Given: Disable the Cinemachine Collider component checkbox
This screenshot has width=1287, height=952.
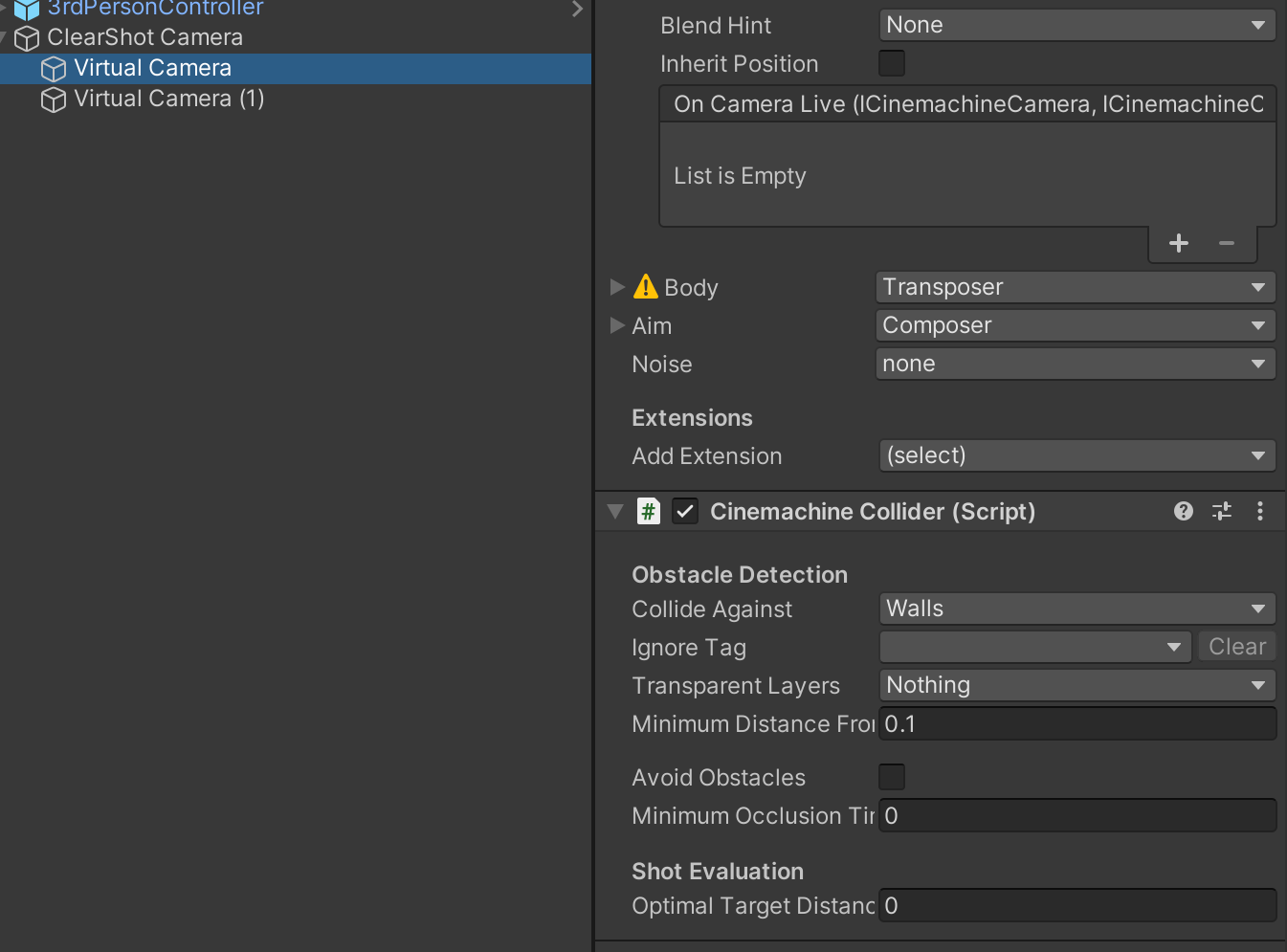Looking at the screenshot, I should coord(685,511).
